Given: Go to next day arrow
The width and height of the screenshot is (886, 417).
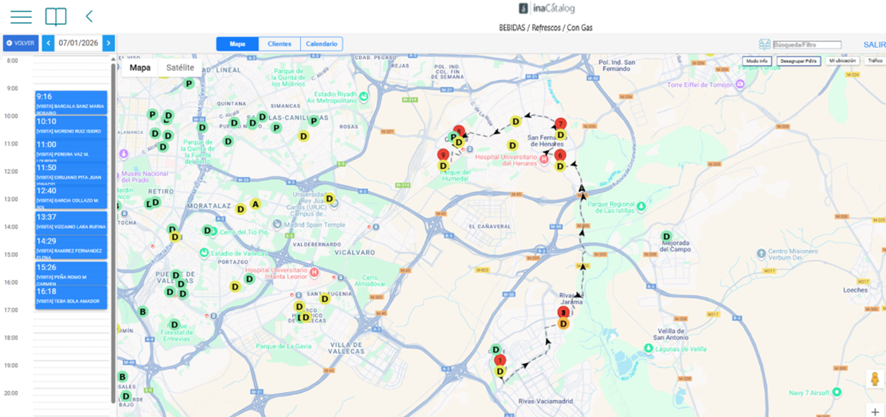Looking at the screenshot, I should coord(108,43).
